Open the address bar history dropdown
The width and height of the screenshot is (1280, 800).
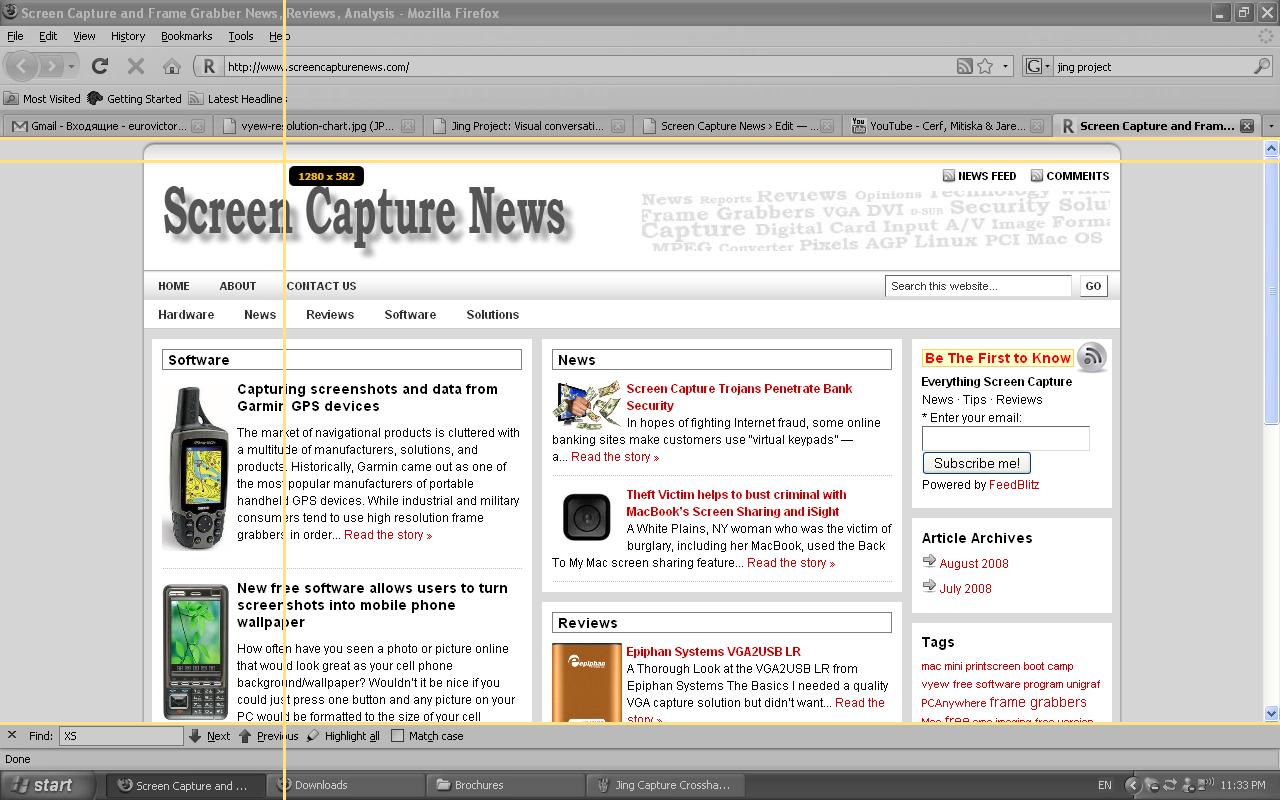pos(1006,66)
